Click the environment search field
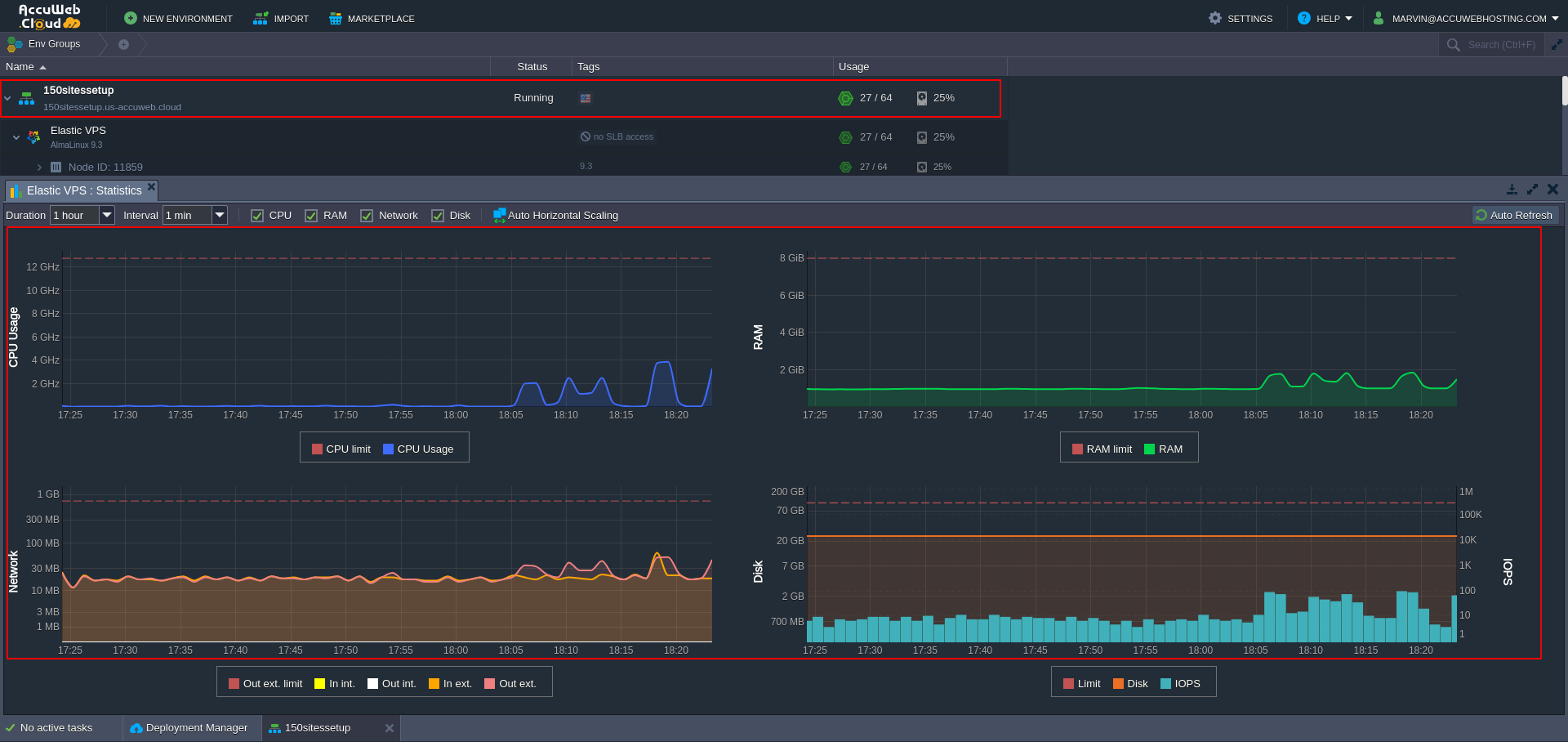1568x742 pixels. pos(1500,45)
